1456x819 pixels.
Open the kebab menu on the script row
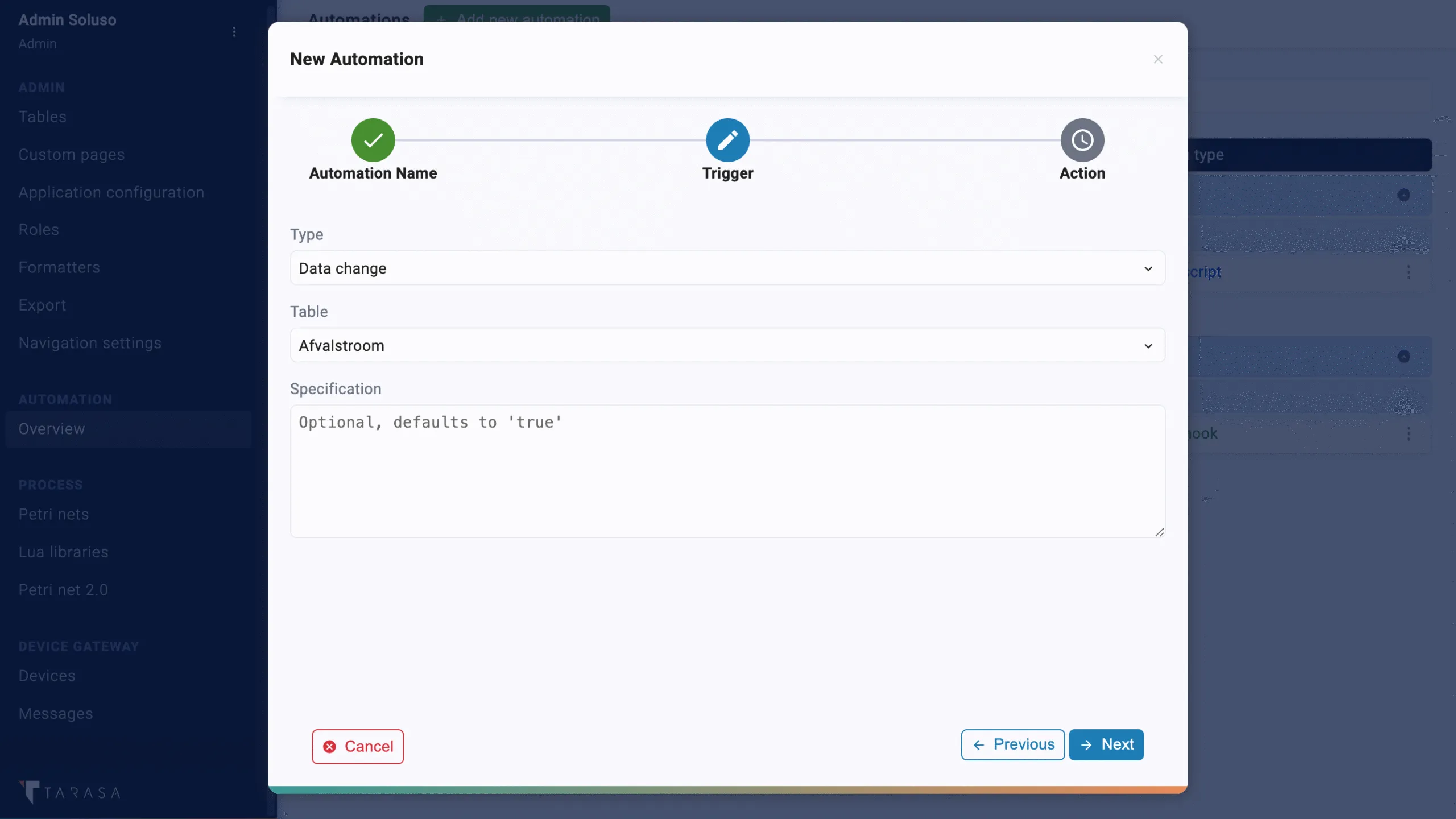click(x=1409, y=272)
